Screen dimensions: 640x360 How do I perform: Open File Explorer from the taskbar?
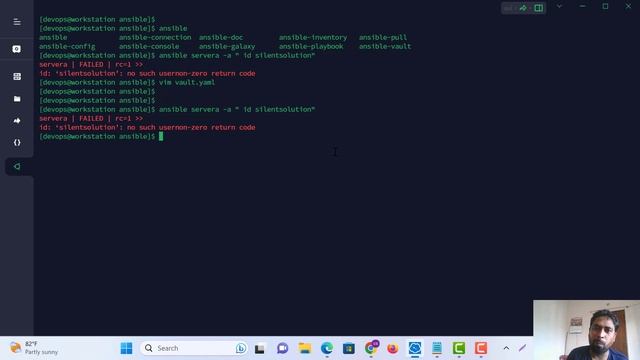pyautogui.click(x=304, y=348)
